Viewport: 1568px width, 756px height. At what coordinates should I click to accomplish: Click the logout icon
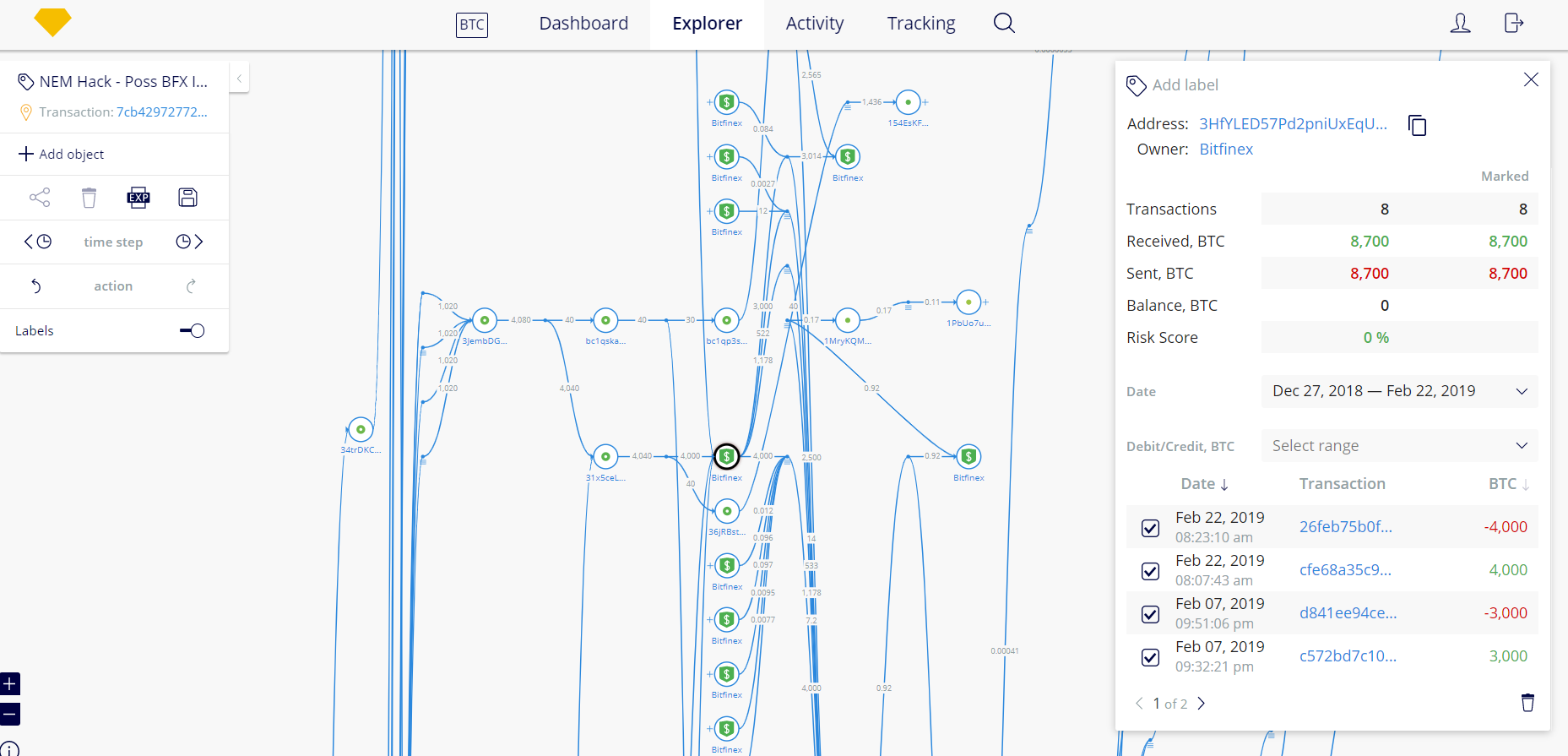pyautogui.click(x=1514, y=23)
